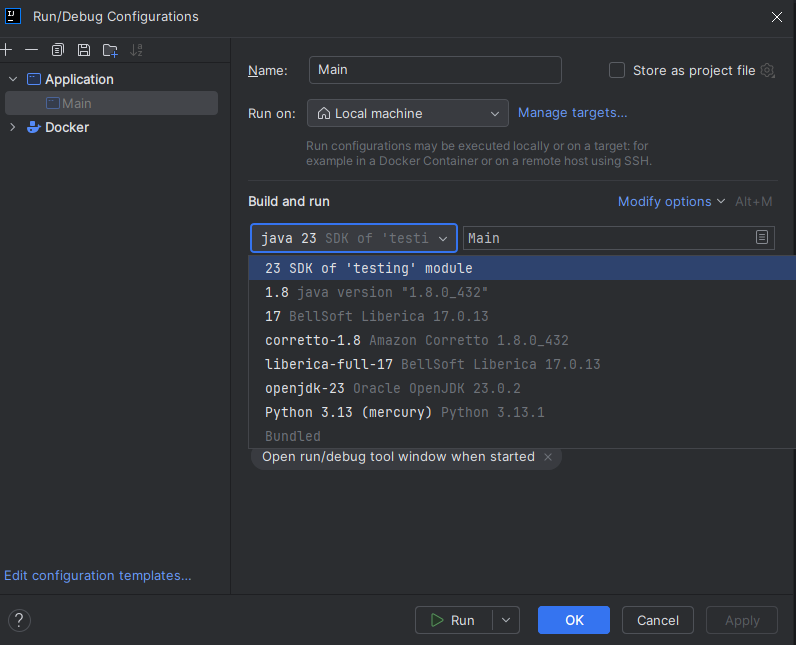Choose corretto-1.8 Amazon Corretto SDK
The width and height of the screenshot is (796, 645).
click(x=522, y=340)
